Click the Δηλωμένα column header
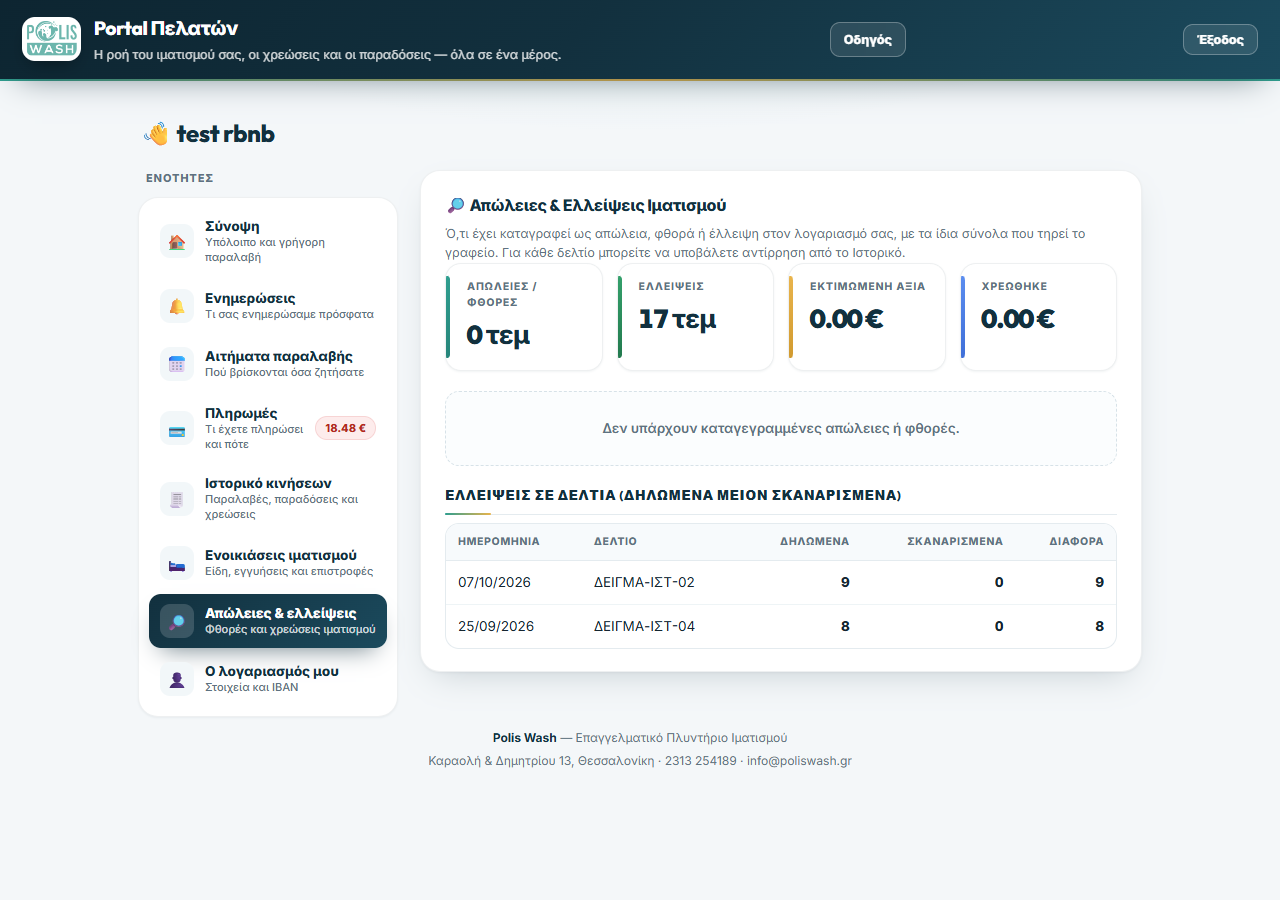1280x900 pixels. click(x=815, y=541)
